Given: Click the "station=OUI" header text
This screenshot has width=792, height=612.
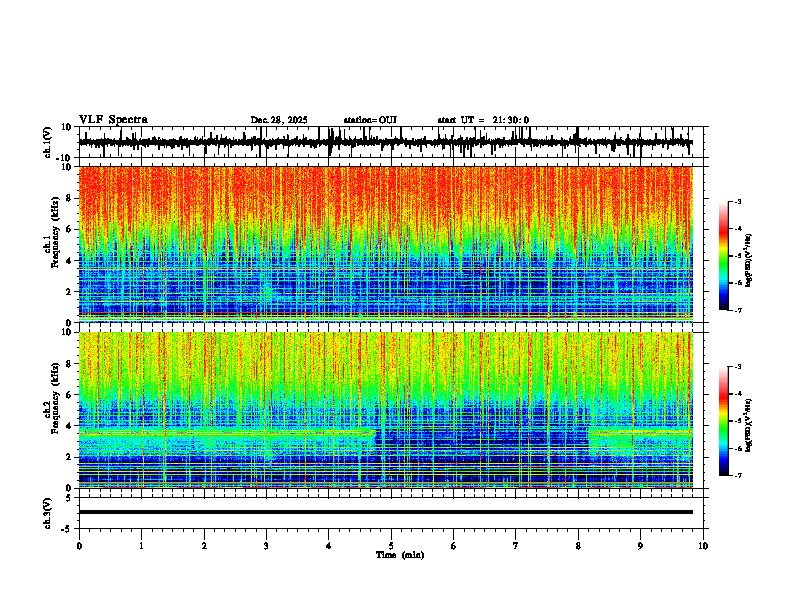Looking at the screenshot, I should 370,120.
